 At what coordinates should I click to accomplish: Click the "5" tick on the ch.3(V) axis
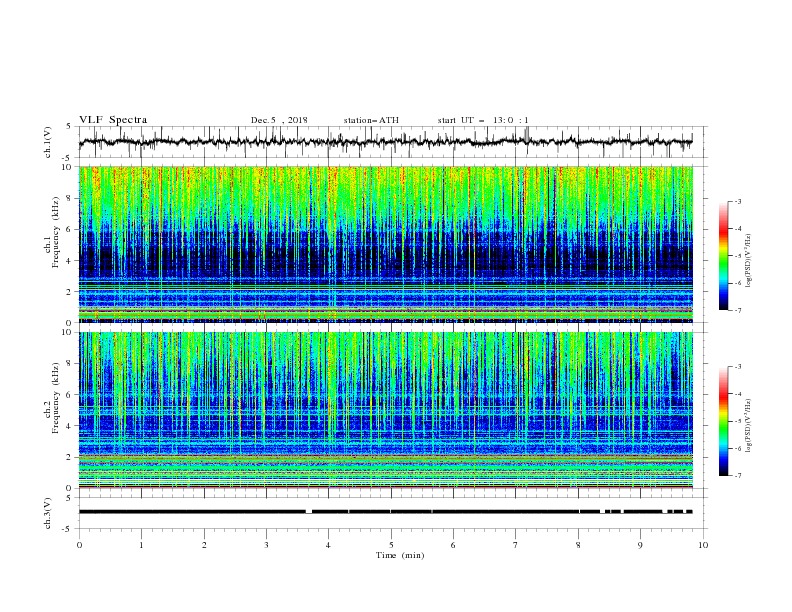coord(69,497)
